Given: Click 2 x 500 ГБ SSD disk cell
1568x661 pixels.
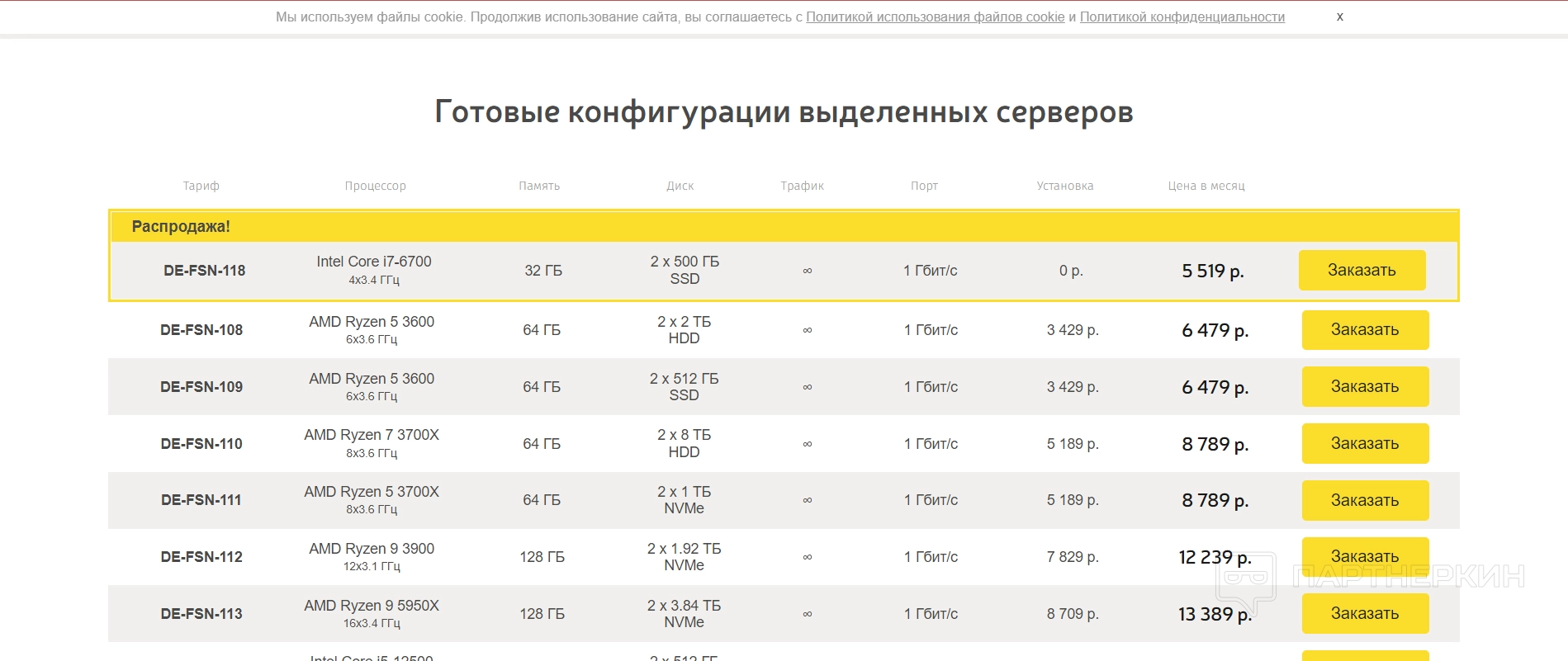Looking at the screenshot, I should (x=685, y=270).
